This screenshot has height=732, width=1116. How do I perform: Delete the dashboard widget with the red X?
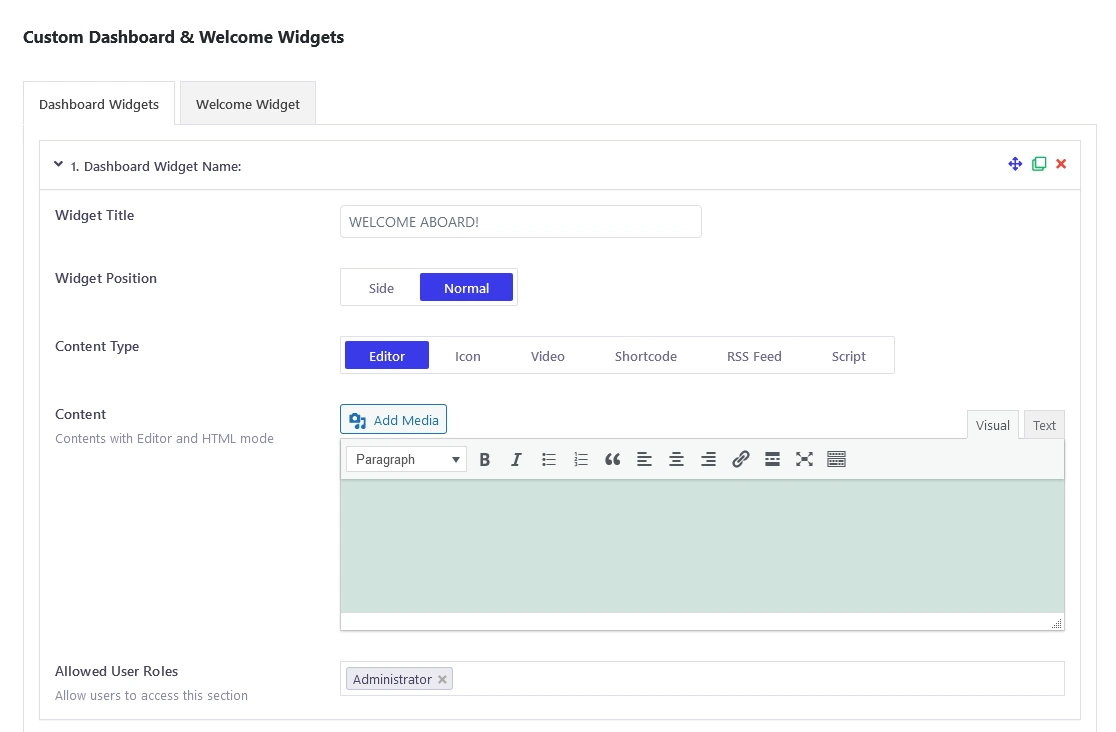[1061, 164]
